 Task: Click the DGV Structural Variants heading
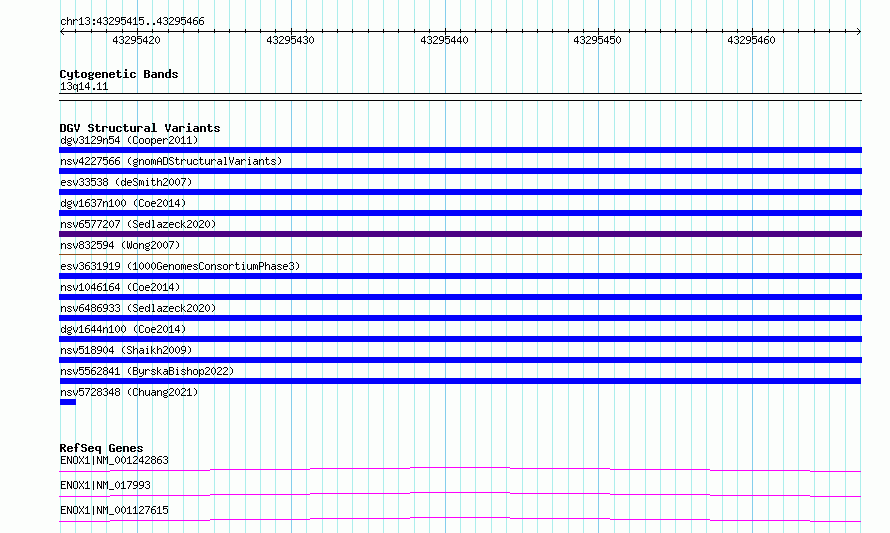[x=140, y=128]
